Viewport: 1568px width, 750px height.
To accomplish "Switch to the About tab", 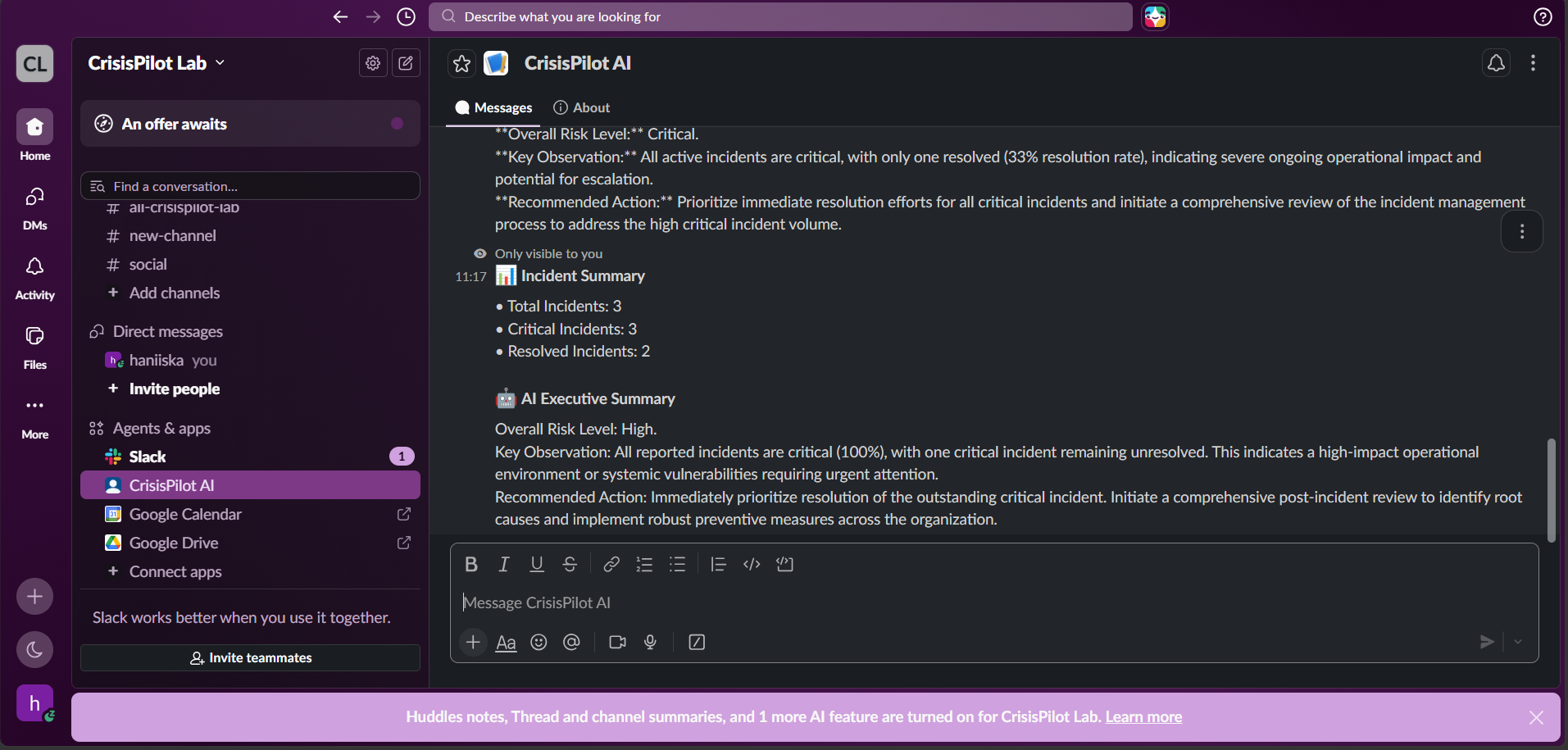I will [582, 107].
